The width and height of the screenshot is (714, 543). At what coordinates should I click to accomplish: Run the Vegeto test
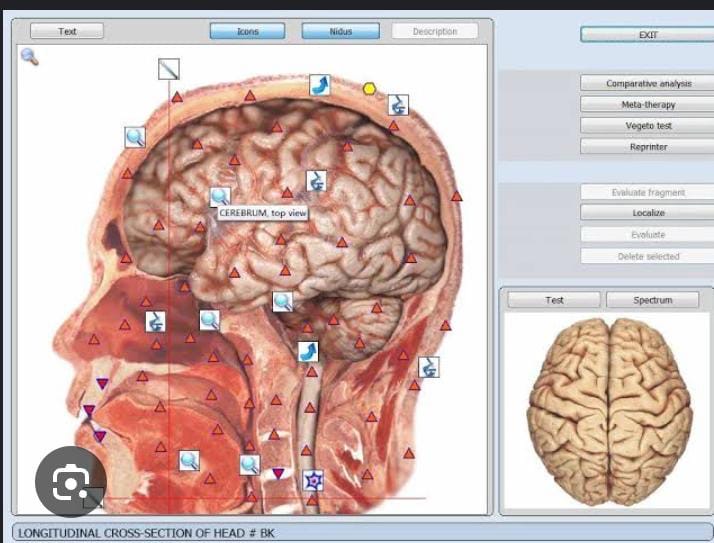648,125
